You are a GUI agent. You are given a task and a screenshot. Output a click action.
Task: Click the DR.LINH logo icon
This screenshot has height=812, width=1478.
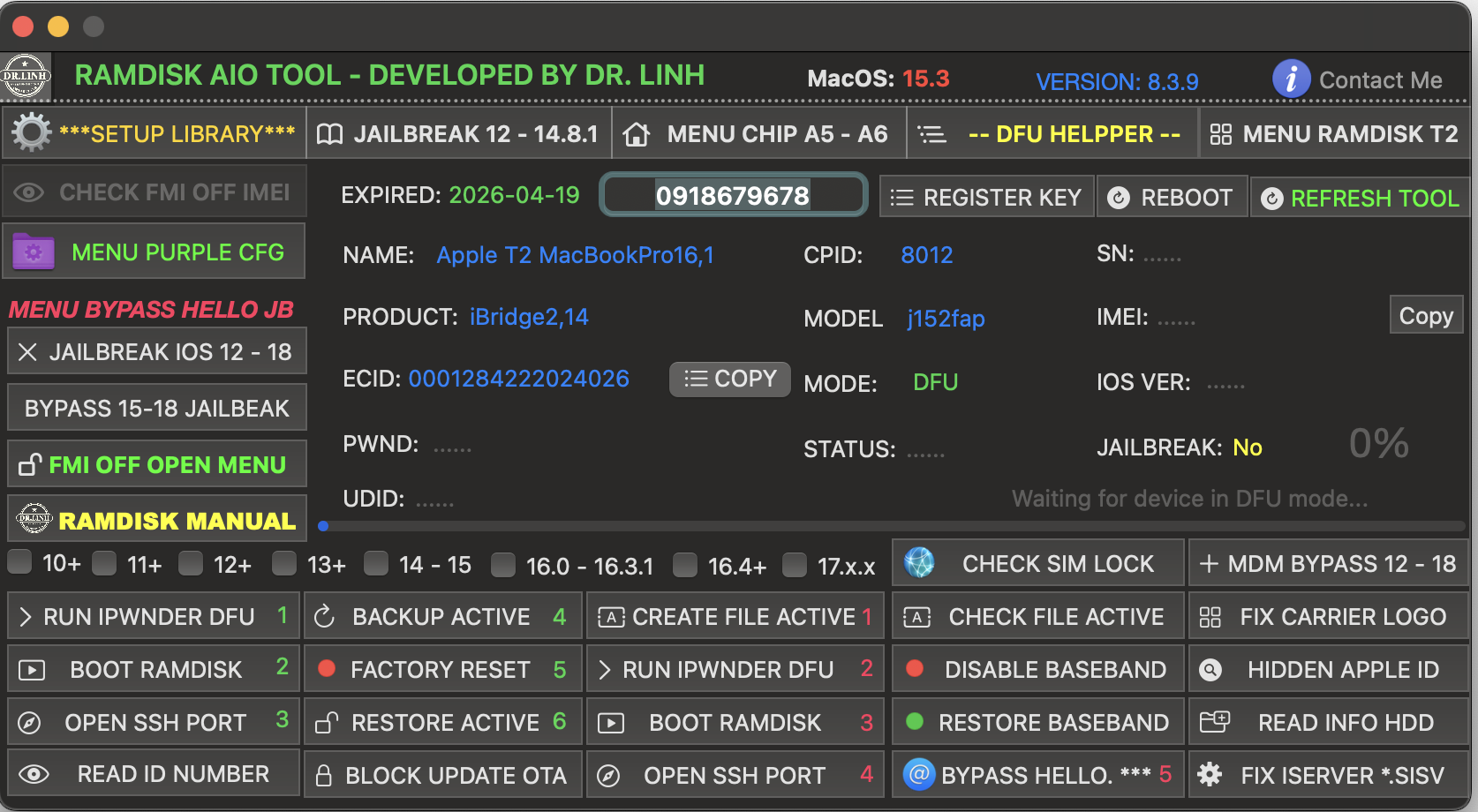pyautogui.click(x=25, y=76)
